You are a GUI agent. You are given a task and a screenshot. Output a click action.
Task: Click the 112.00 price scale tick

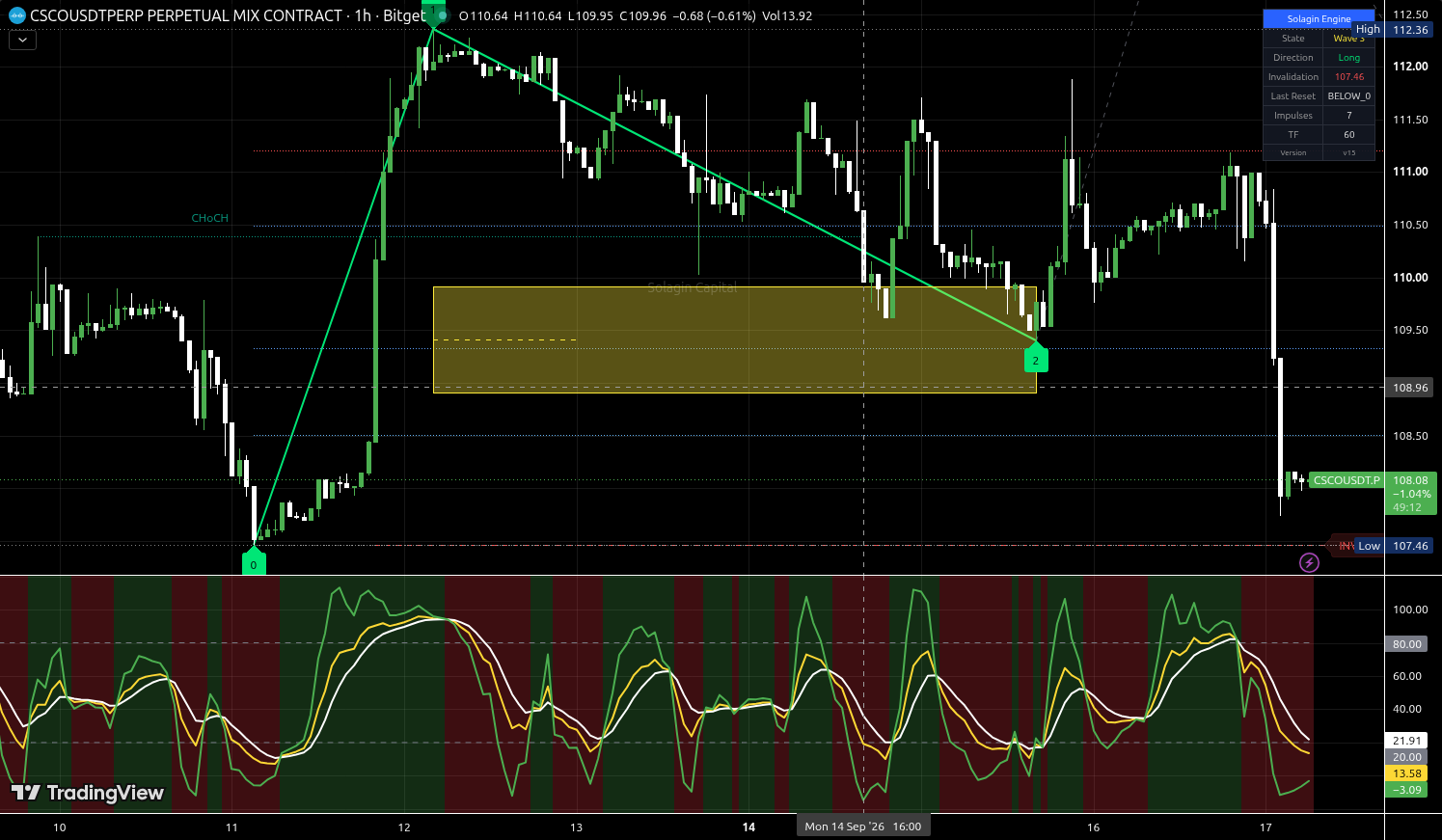pyautogui.click(x=1410, y=67)
